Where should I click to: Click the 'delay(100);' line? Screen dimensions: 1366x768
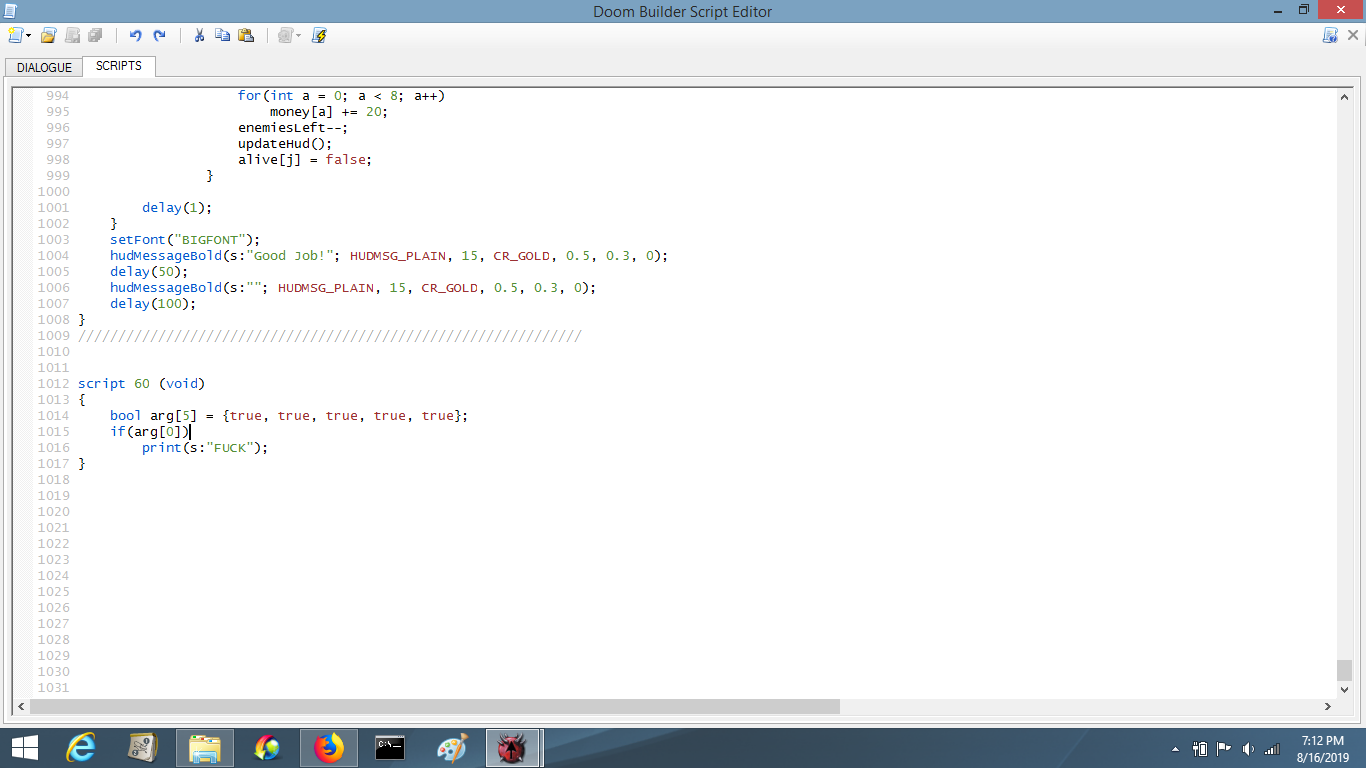[x=153, y=304]
